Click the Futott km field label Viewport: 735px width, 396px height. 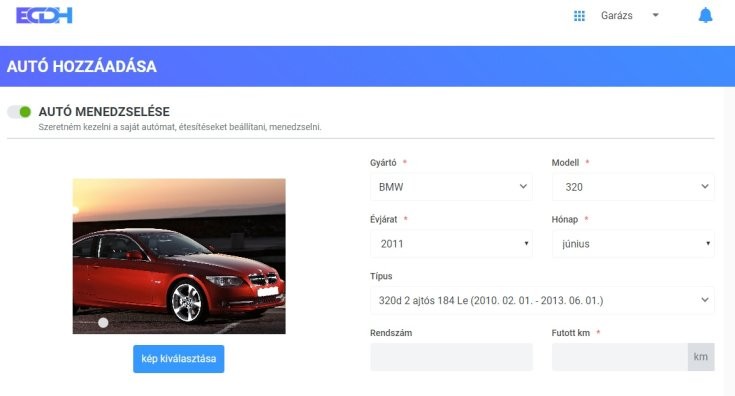(570, 333)
